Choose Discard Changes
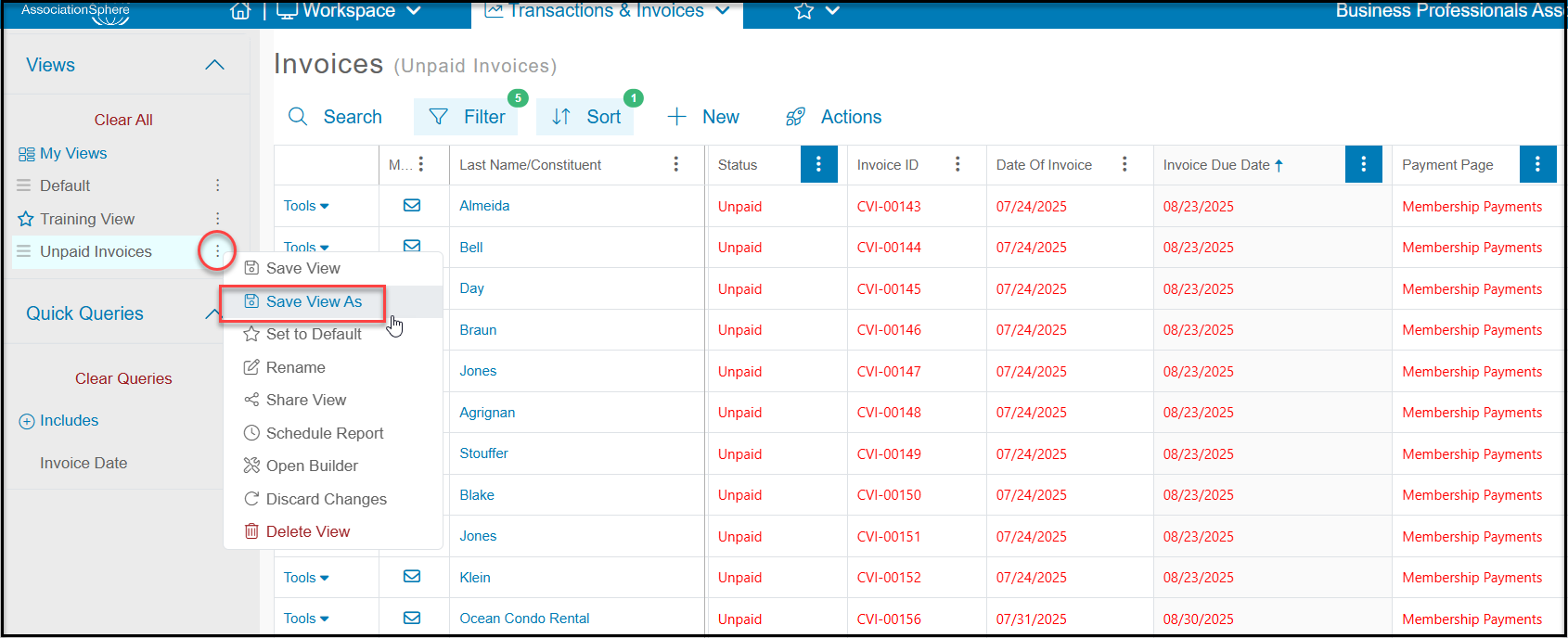Viewport: 1568px width, 638px height. click(326, 499)
